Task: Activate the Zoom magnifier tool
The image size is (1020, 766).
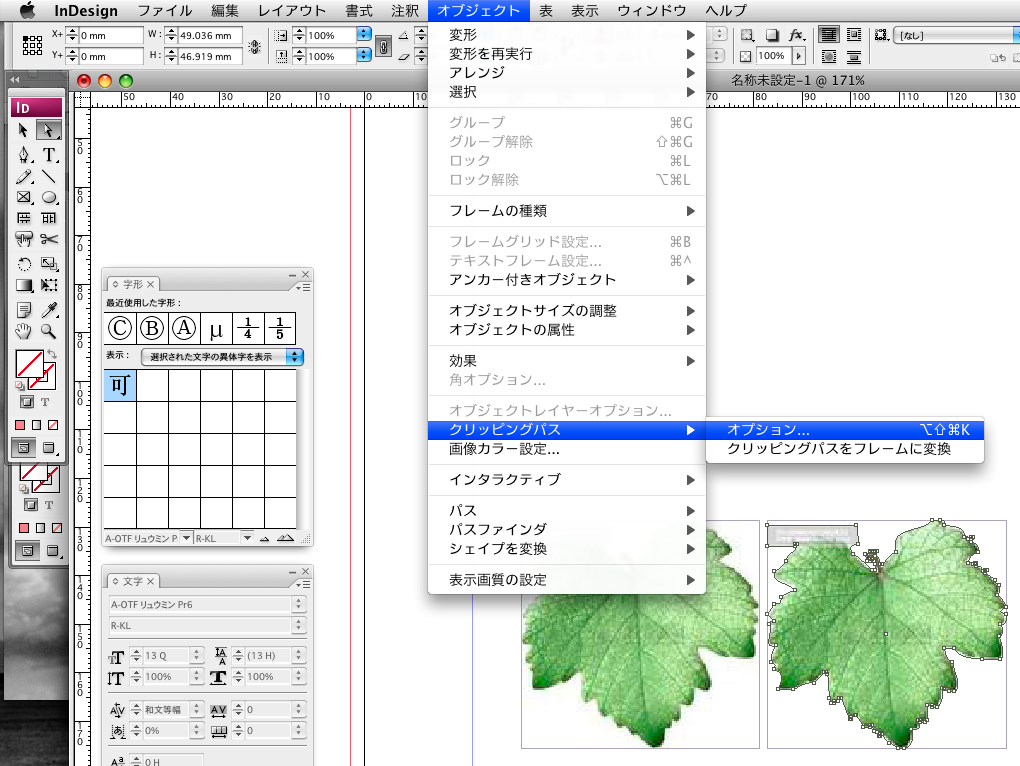Action: (48, 332)
